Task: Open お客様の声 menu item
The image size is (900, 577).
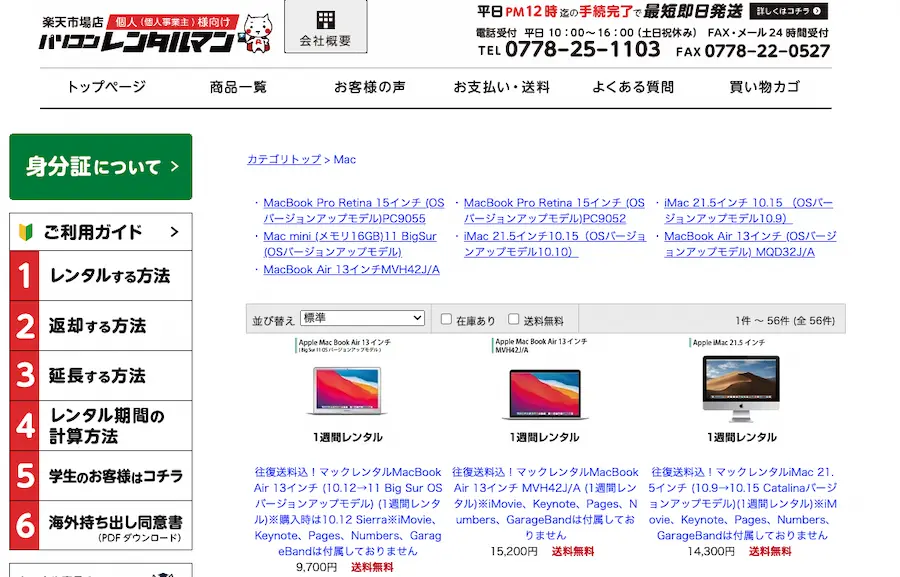Action: [370, 87]
